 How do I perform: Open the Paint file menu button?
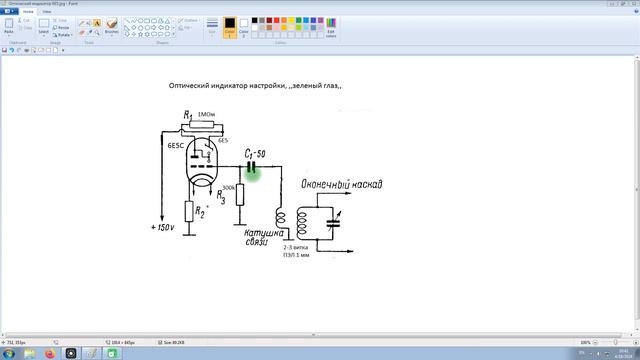click(9, 11)
